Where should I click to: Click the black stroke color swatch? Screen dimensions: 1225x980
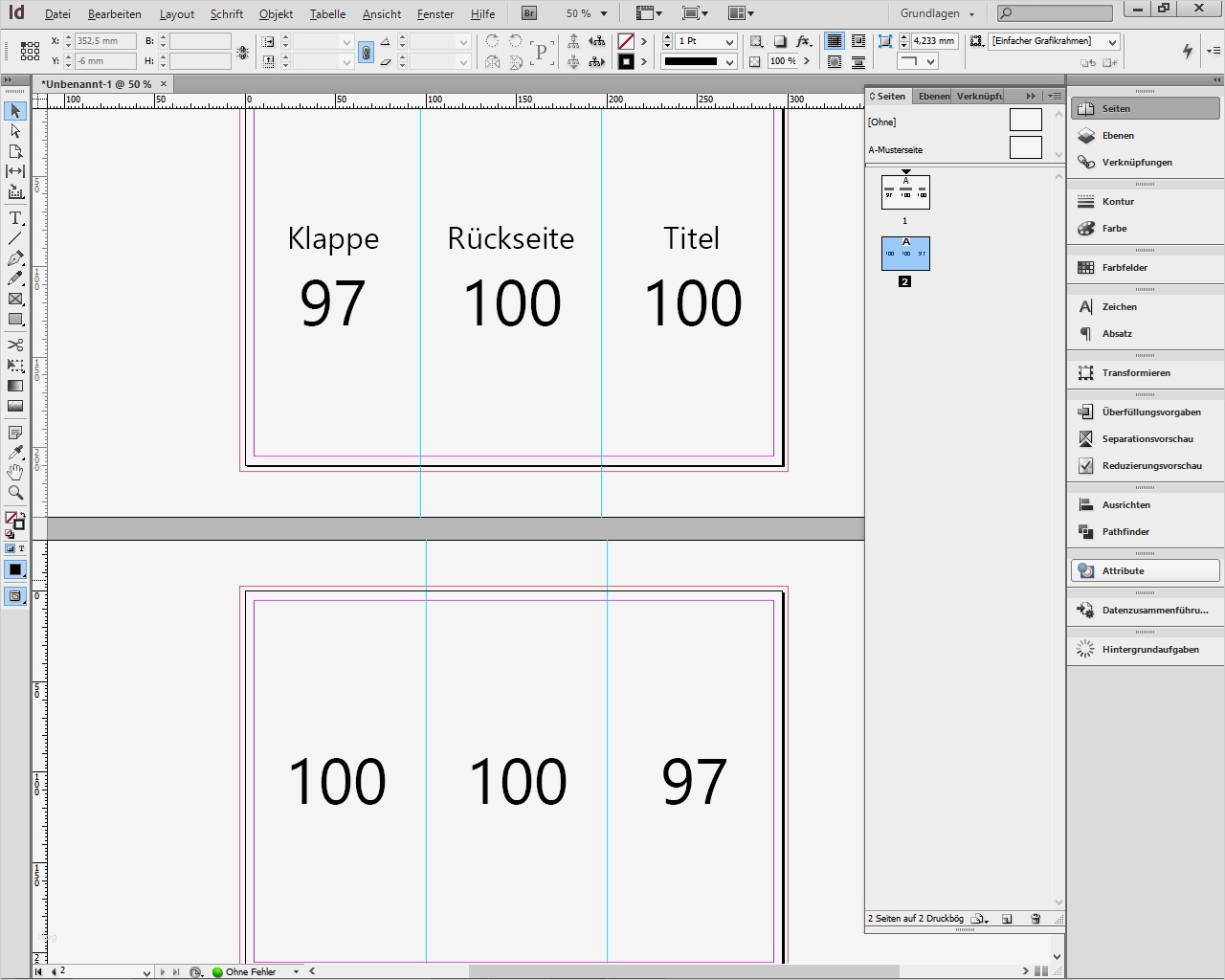pos(626,62)
